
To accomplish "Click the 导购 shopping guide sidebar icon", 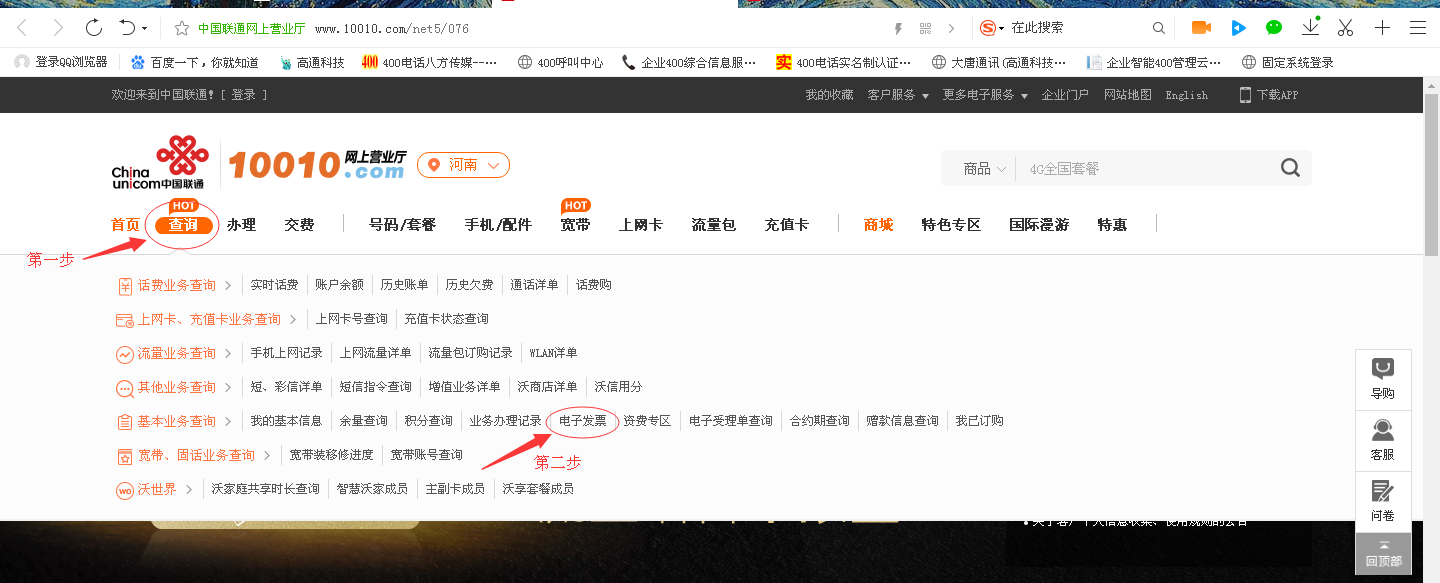I will 1383,379.
